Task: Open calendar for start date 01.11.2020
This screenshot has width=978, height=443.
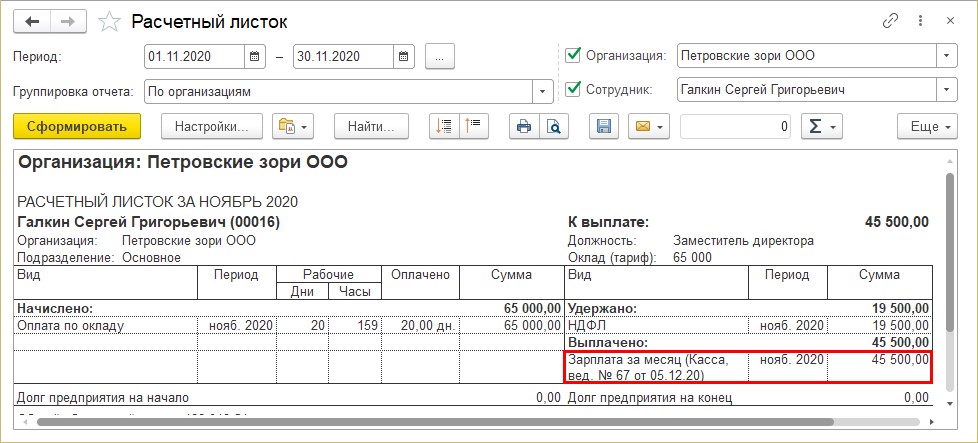Action: pyautogui.click(x=254, y=56)
